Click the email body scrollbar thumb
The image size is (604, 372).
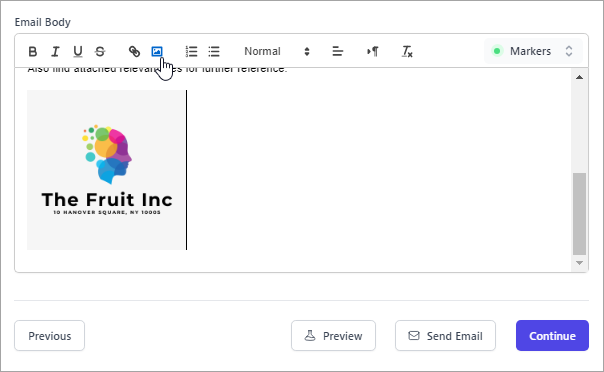(x=579, y=214)
